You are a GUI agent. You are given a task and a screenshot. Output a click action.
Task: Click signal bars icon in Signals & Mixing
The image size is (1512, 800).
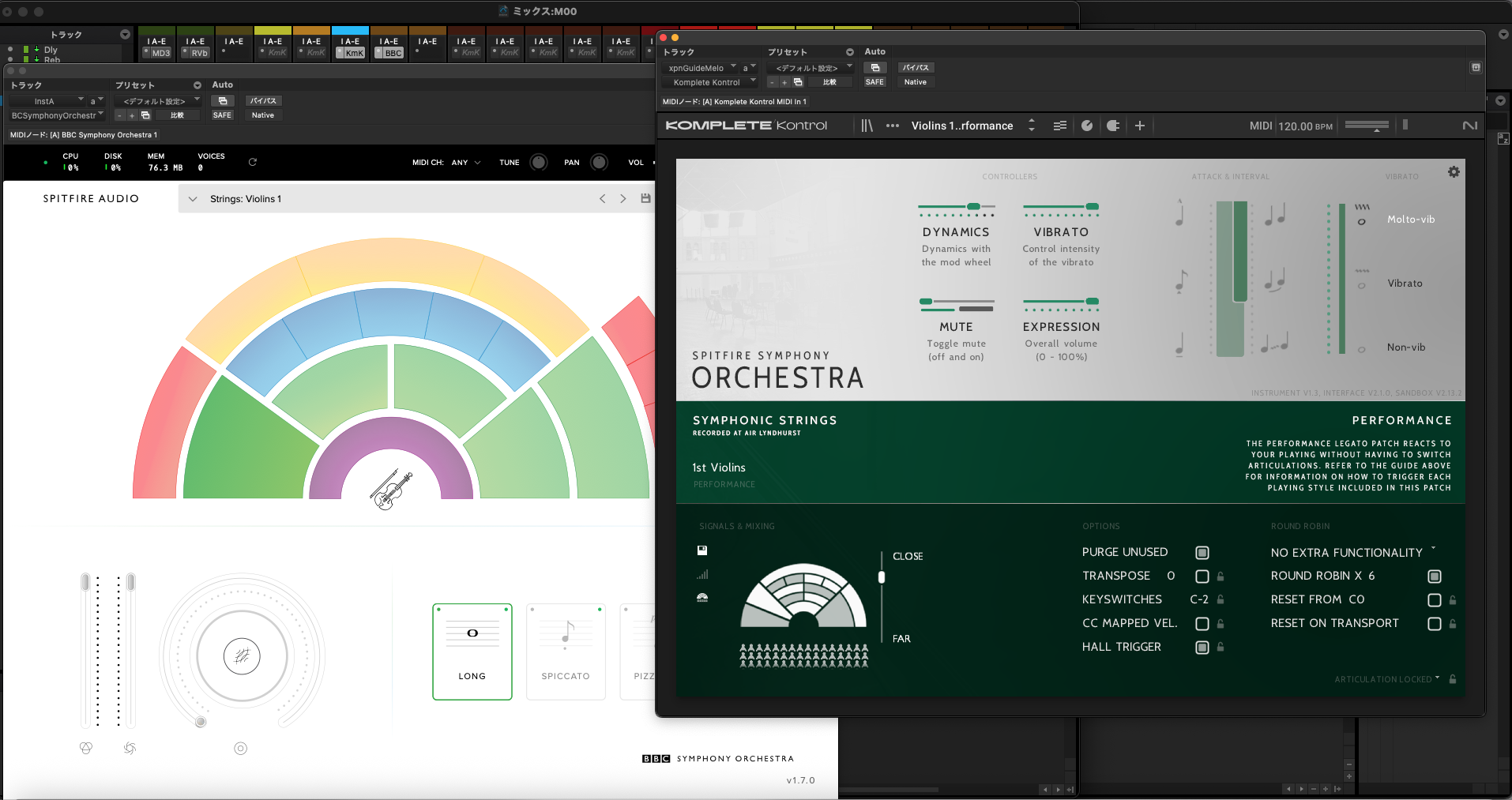(x=702, y=574)
